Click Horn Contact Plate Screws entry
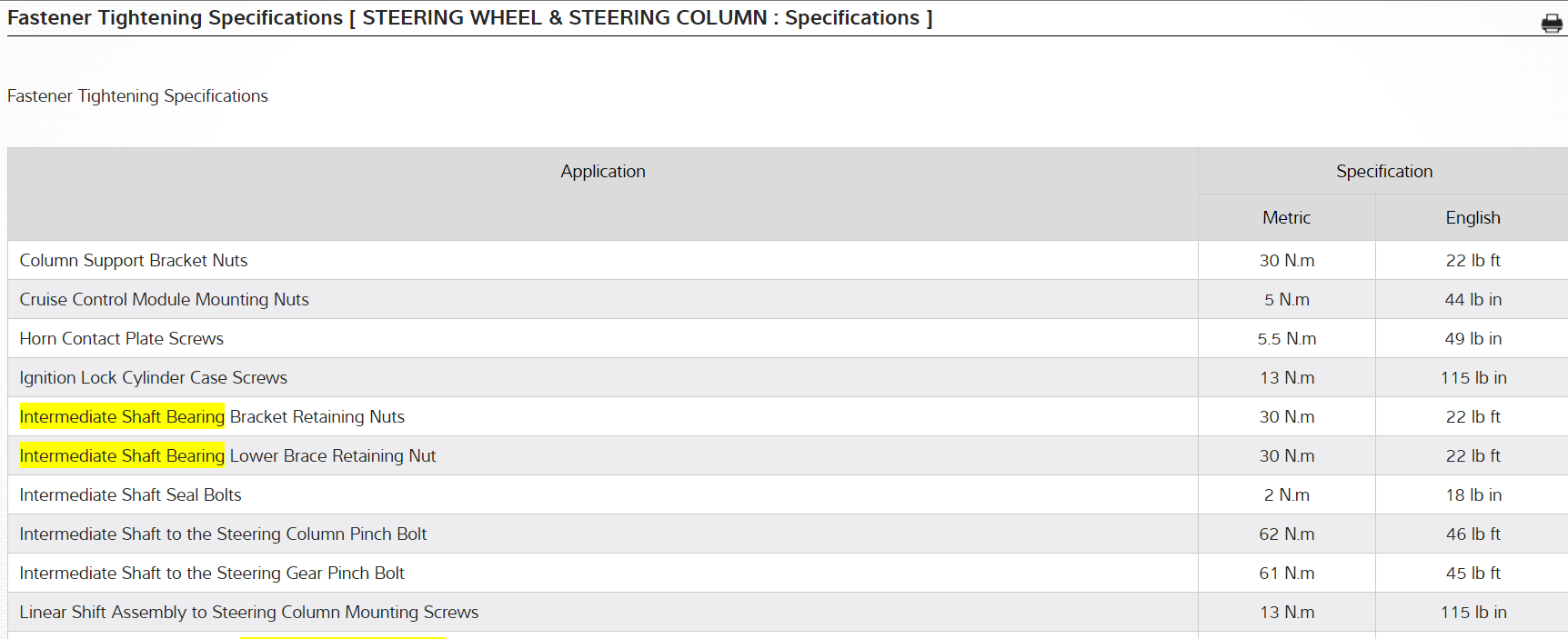This screenshot has width=1568, height=639. pos(121,339)
